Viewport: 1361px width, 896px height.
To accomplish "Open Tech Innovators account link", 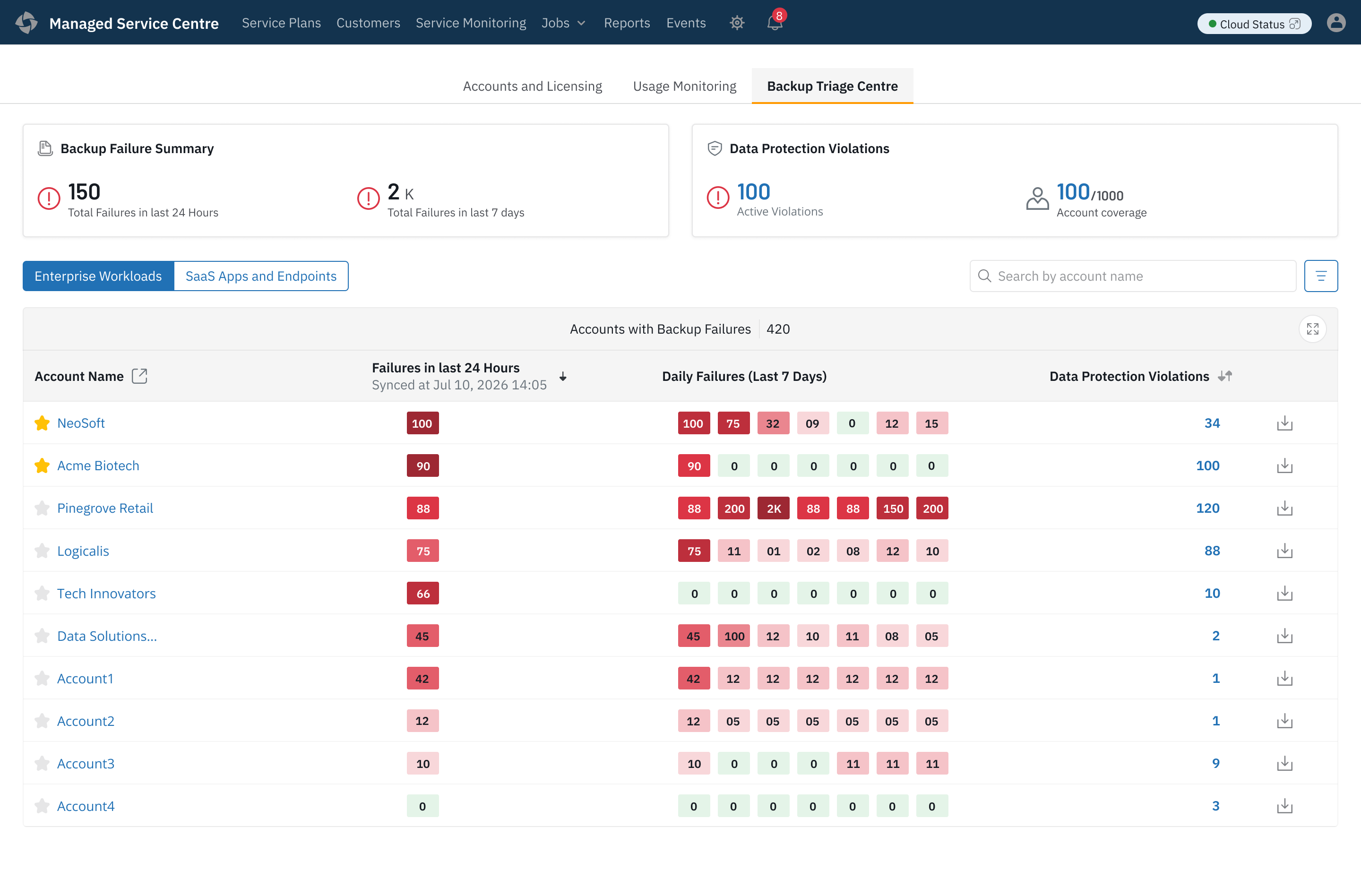I will tap(106, 593).
